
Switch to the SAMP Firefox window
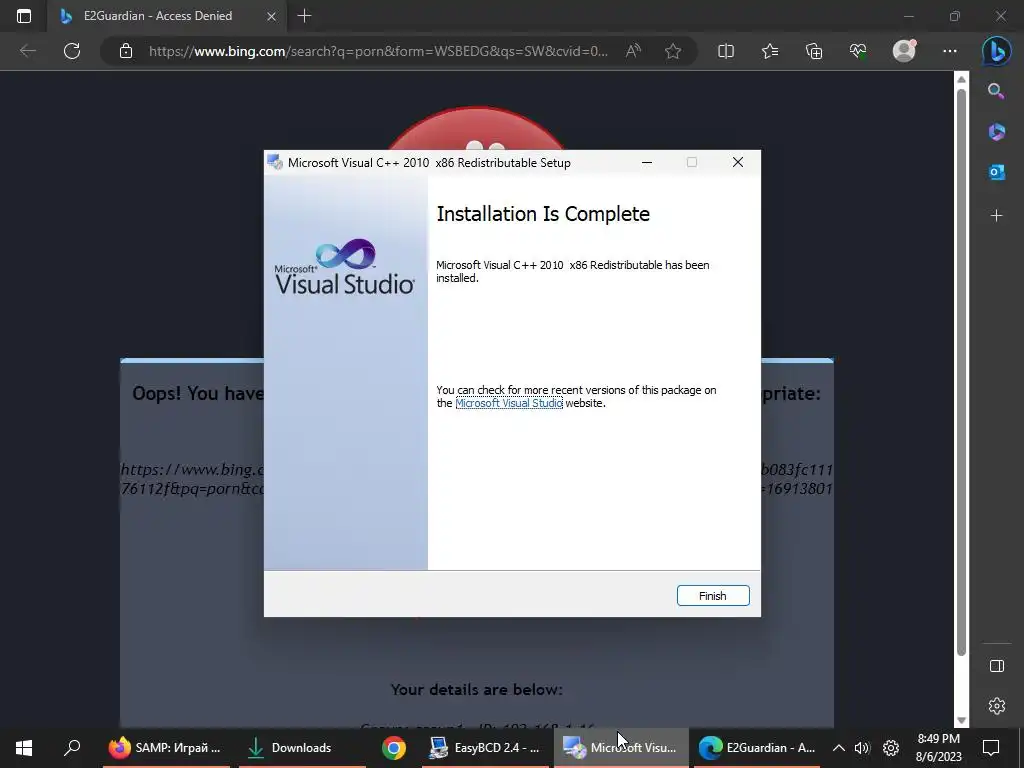point(165,748)
